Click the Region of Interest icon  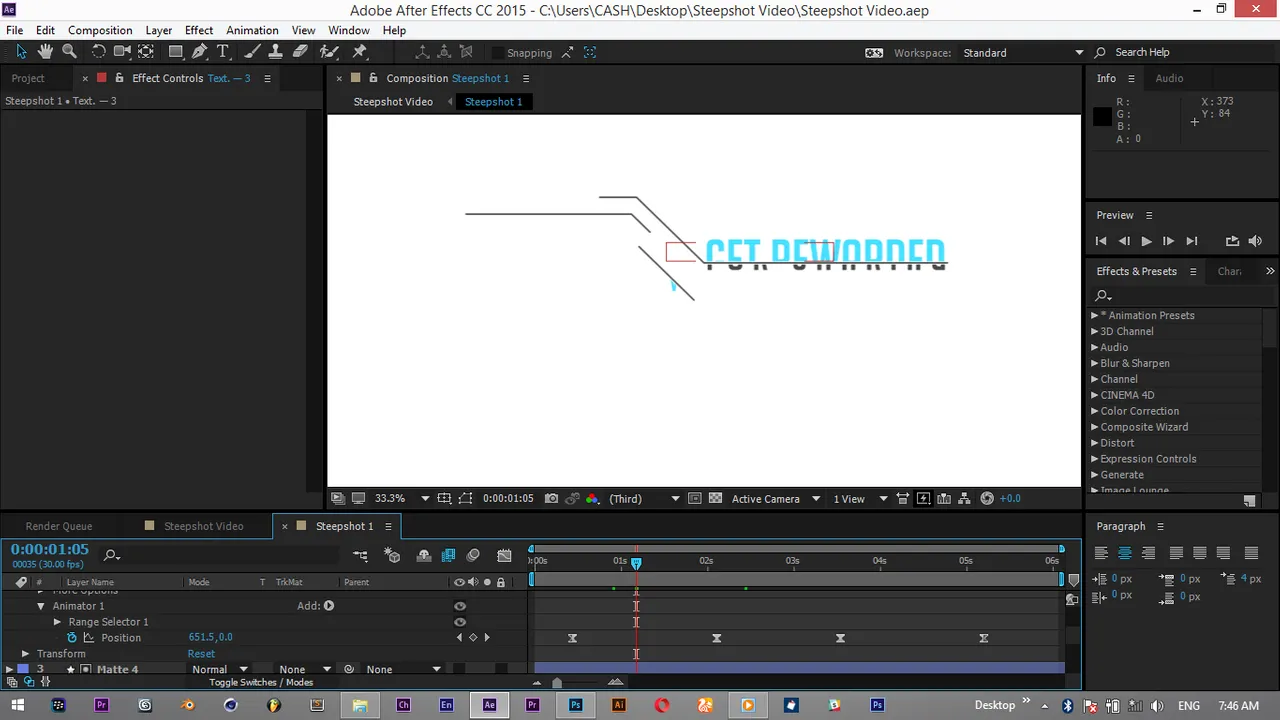[695, 498]
